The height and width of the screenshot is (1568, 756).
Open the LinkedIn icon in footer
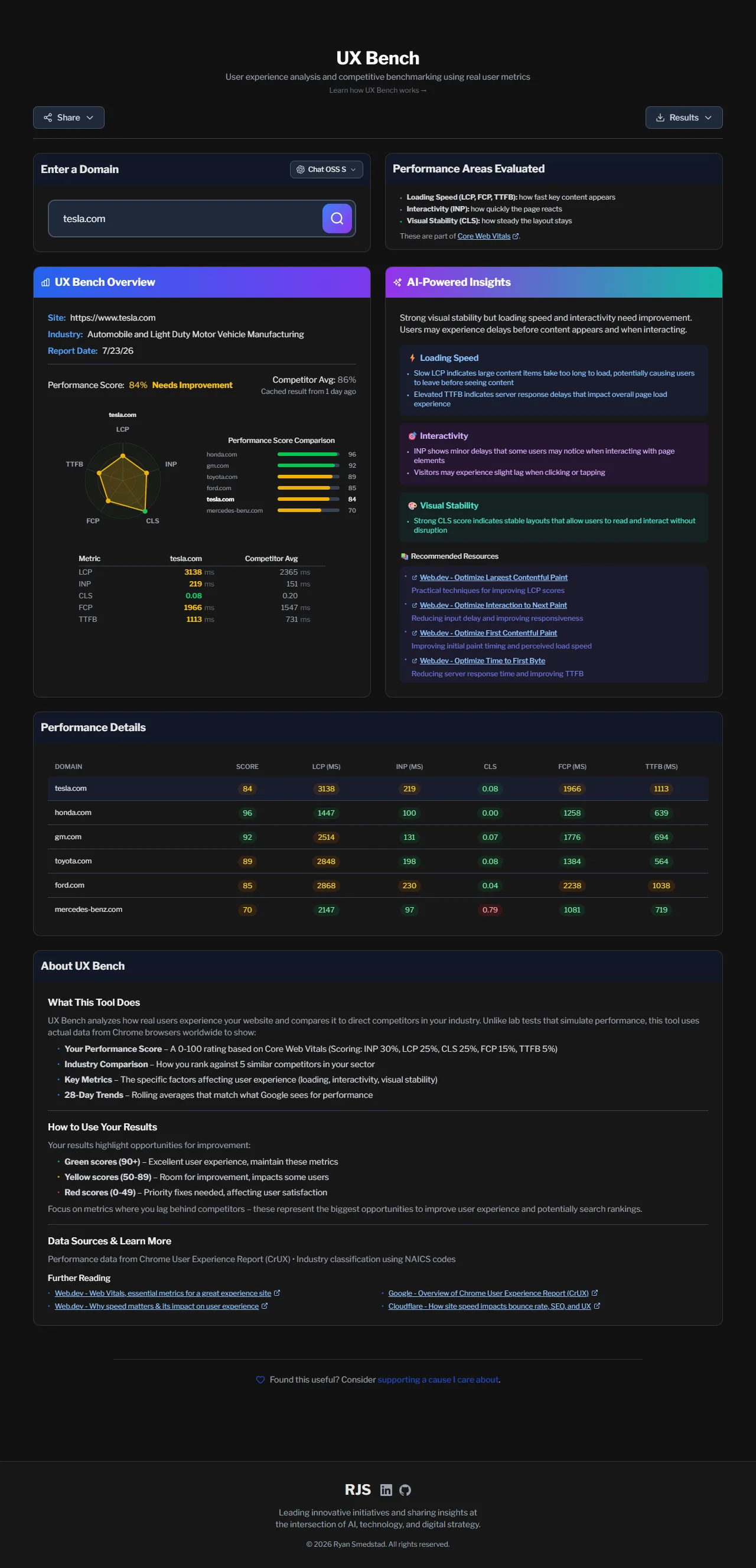click(x=386, y=1489)
